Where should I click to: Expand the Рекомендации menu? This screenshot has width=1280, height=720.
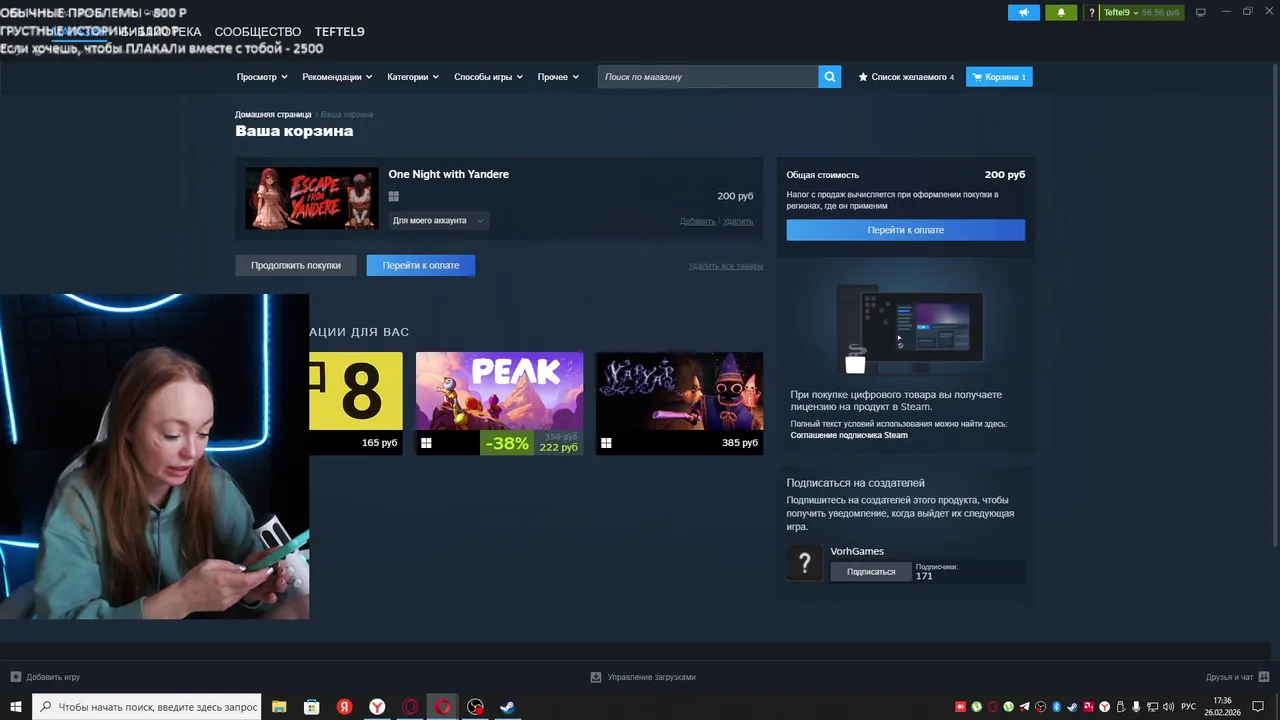(337, 77)
